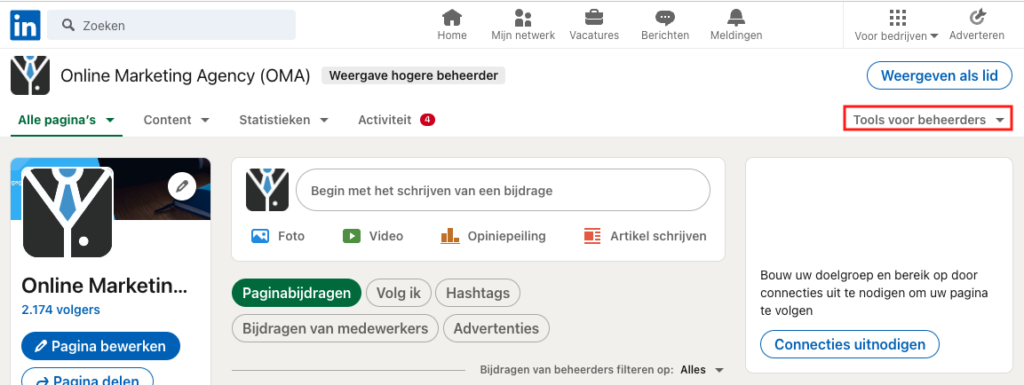Open Berichten chat icon

(665, 17)
